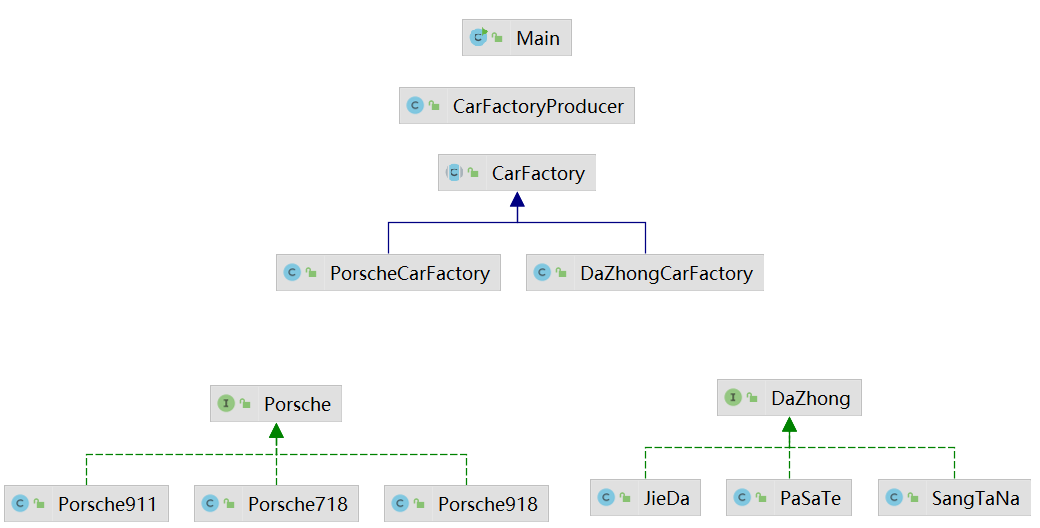
Task: Click the public lock icon on DaZhongCarFactory
Action: [562, 273]
